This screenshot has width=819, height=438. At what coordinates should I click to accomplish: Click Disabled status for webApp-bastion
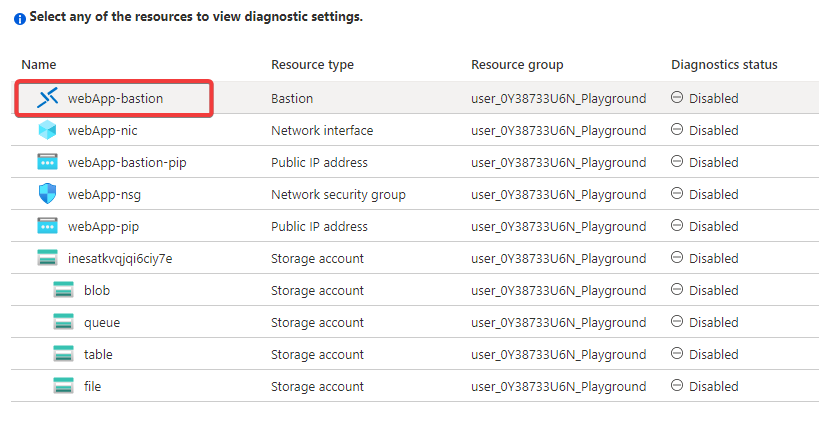(x=713, y=98)
